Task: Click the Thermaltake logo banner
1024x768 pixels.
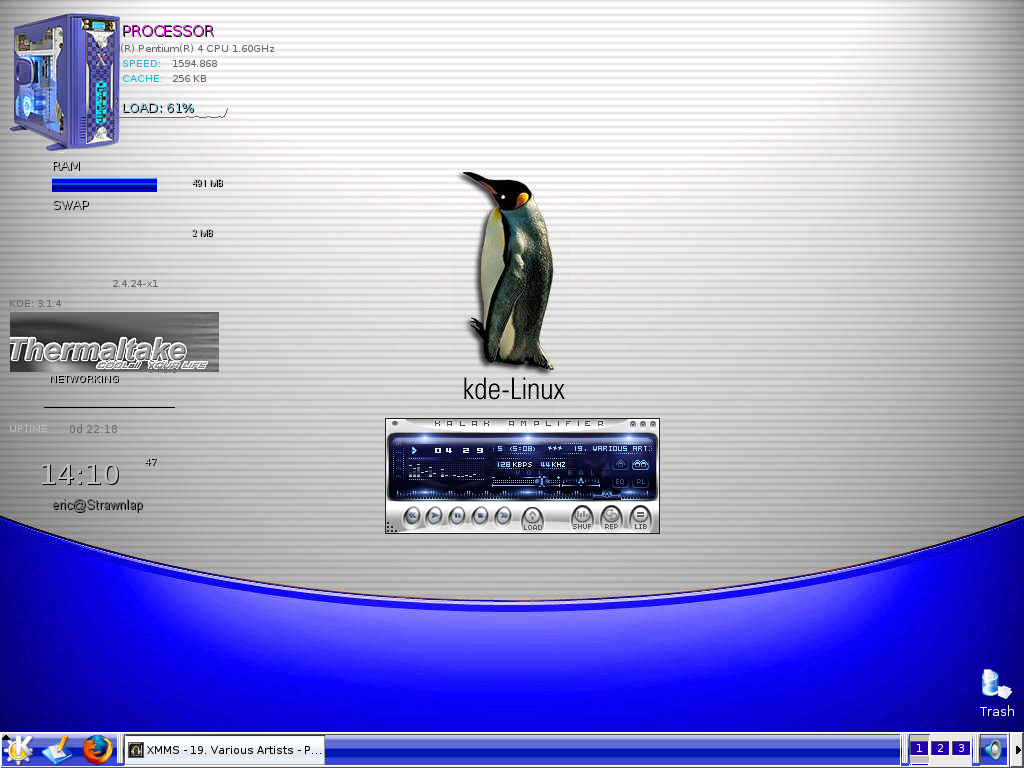Action: [x=114, y=342]
